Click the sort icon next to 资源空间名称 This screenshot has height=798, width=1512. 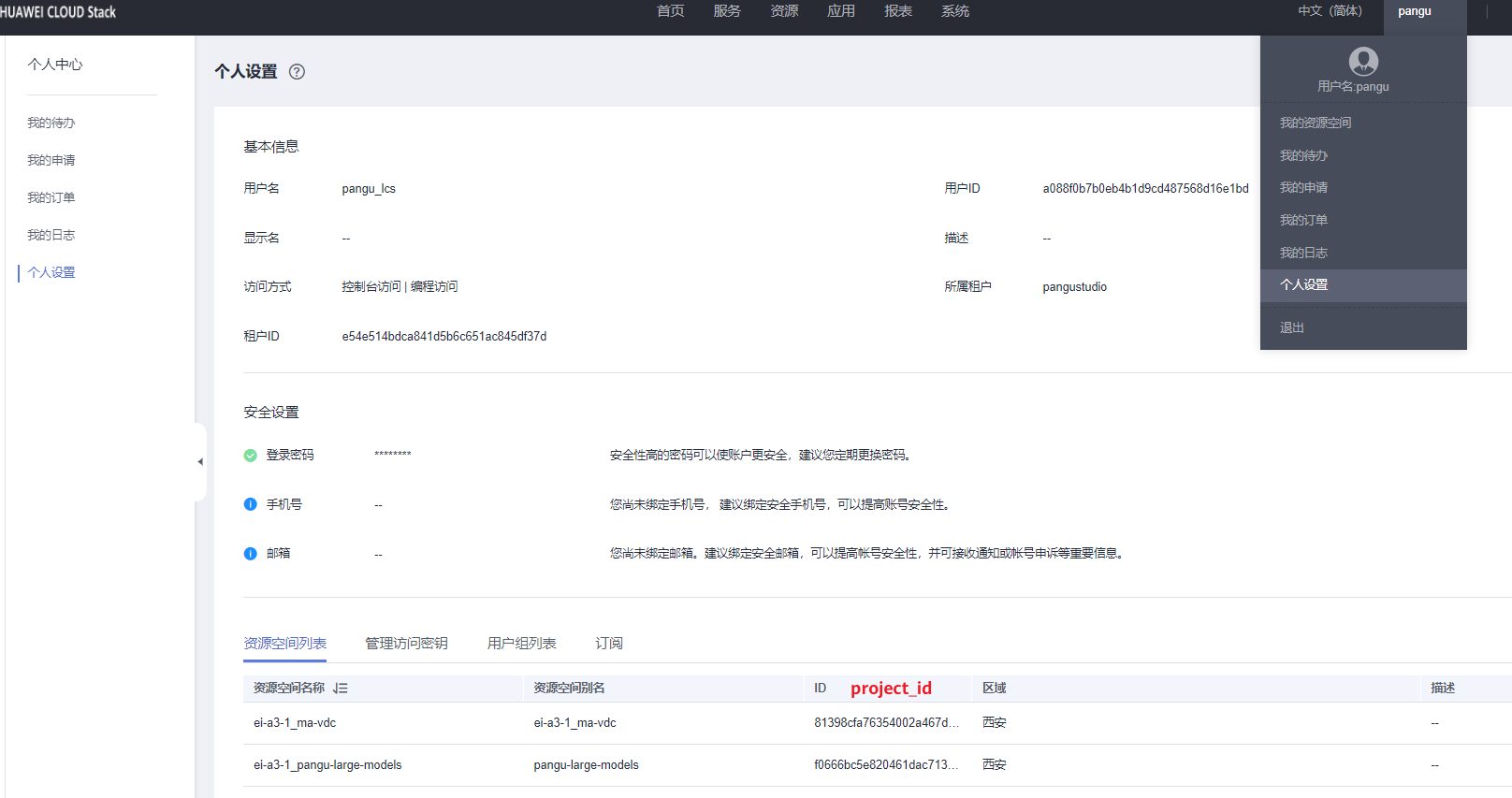pyautogui.click(x=341, y=689)
